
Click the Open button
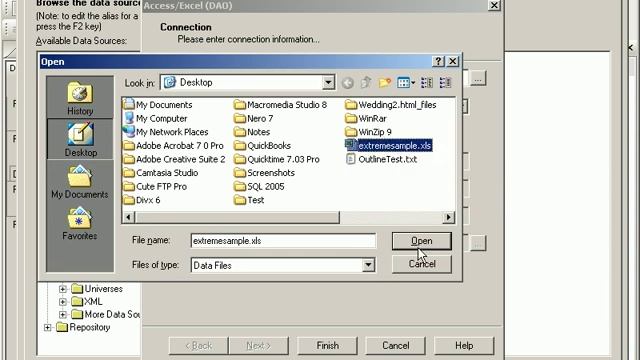(x=422, y=241)
